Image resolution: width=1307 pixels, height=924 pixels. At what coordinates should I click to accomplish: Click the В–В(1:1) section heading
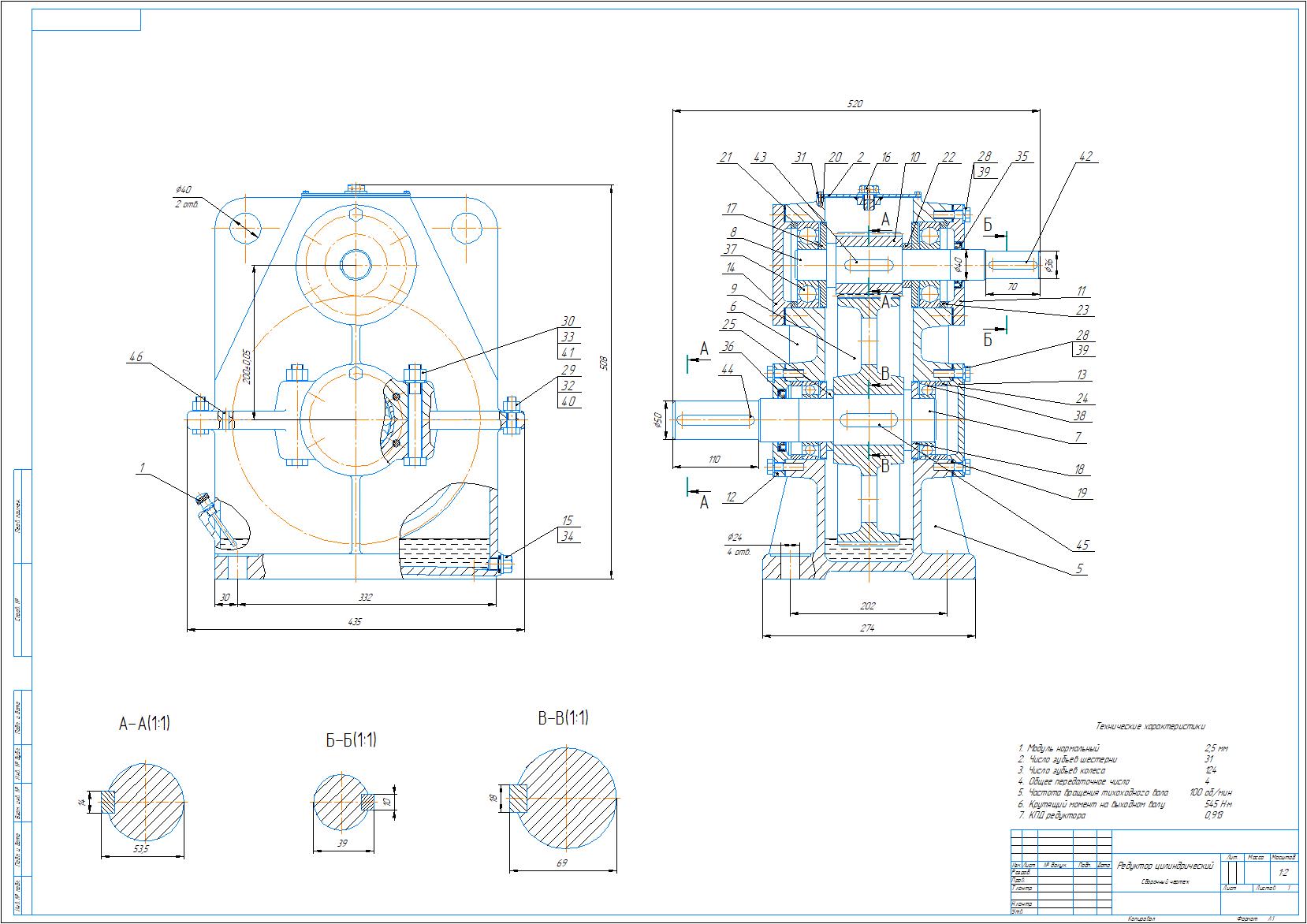point(563,718)
